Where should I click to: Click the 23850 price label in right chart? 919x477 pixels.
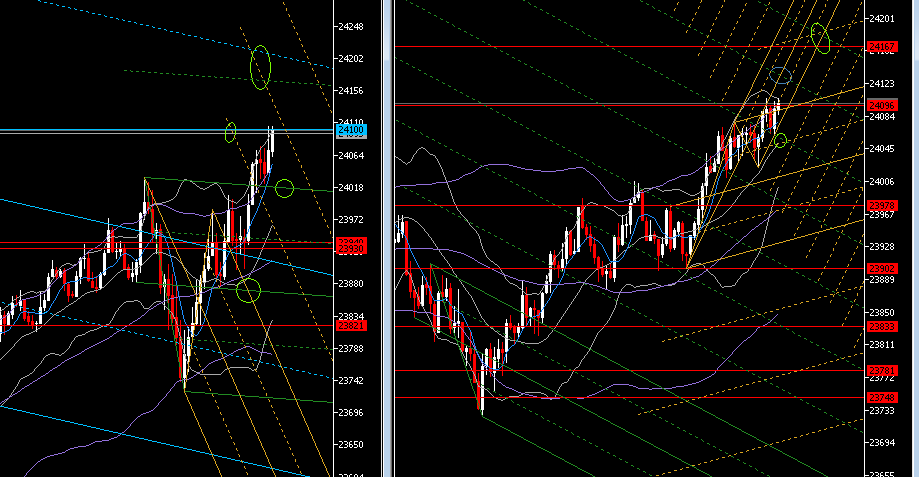coord(882,313)
